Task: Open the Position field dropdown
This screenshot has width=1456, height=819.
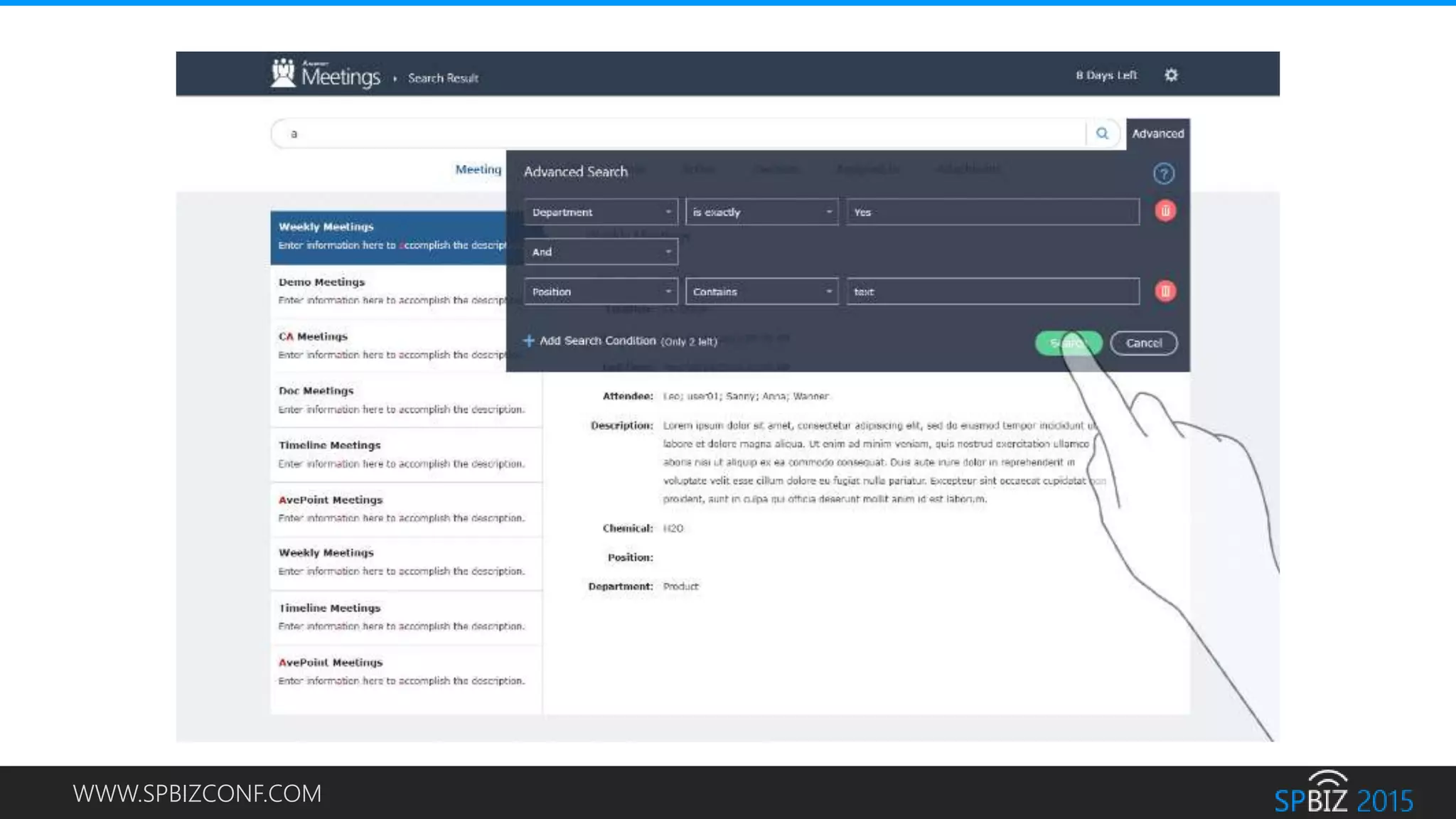Action: (601, 291)
